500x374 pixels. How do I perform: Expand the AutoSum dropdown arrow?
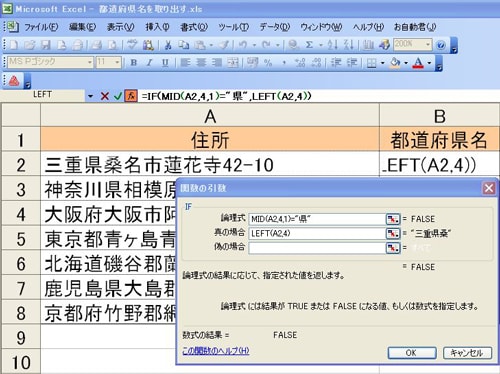pos(321,45)
